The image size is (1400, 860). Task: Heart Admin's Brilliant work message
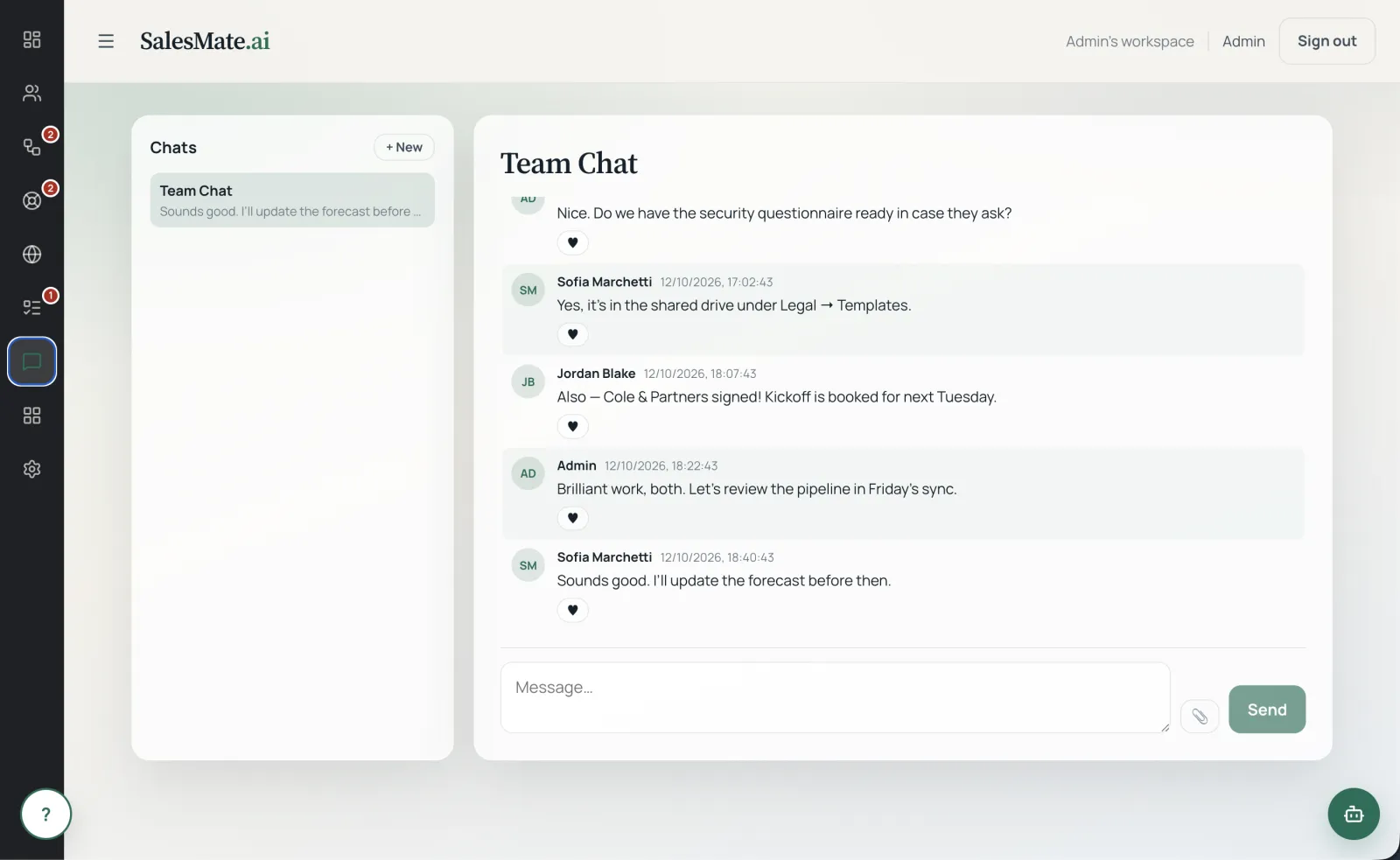(572, 518)
